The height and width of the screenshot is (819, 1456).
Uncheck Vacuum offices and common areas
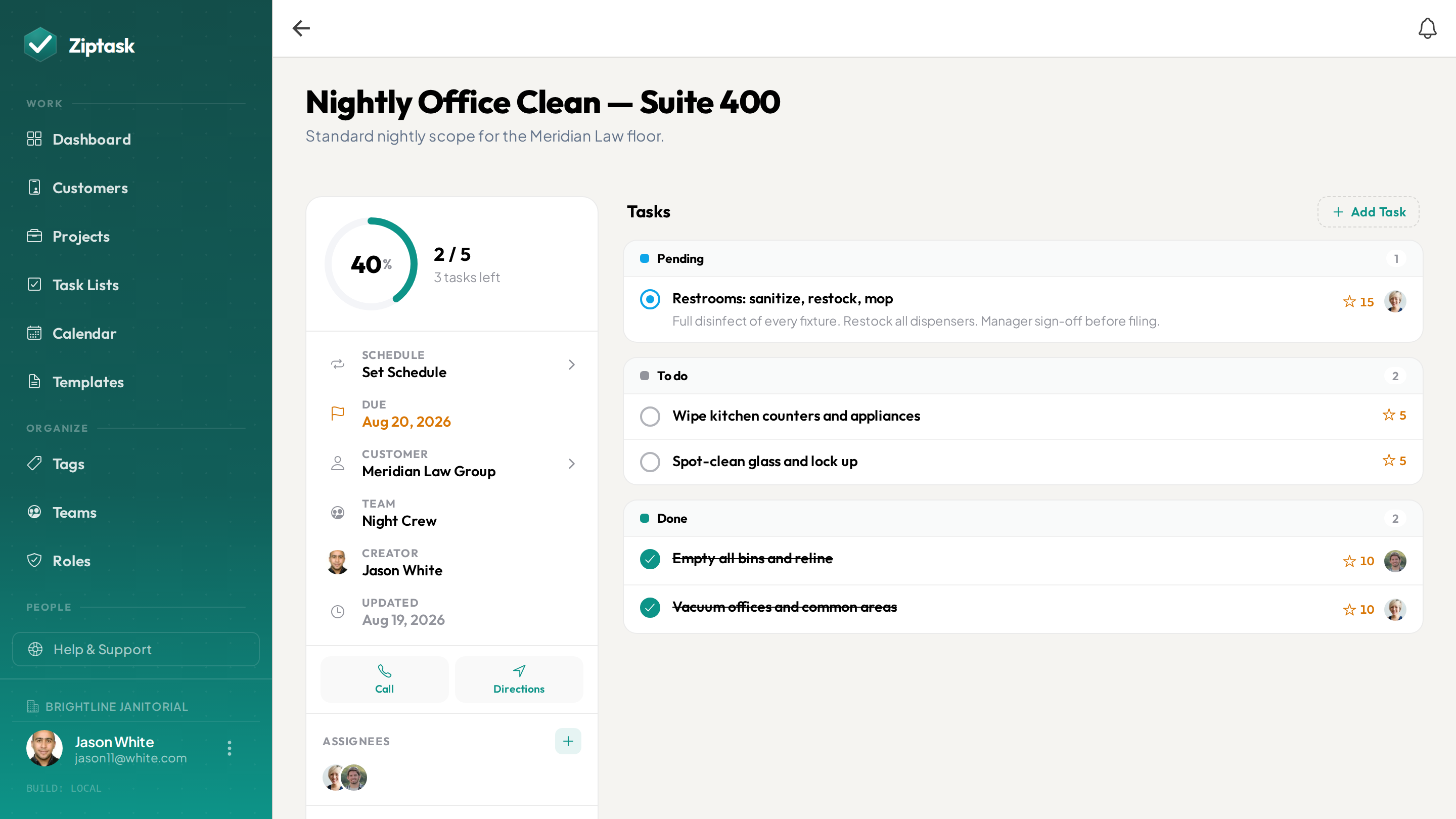coord(650,608)
